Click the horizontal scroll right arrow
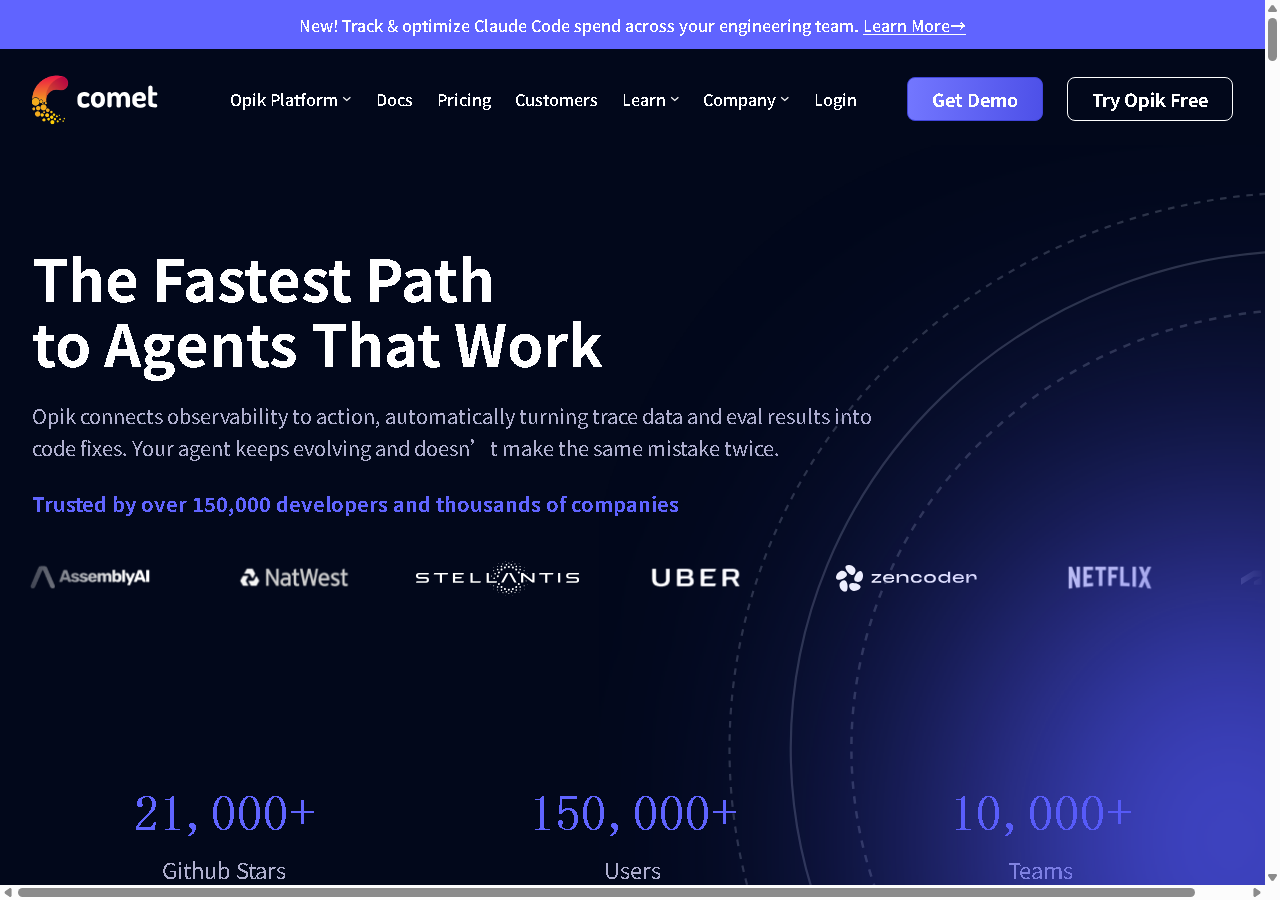1280x900 pixels. coord(1257,892)
